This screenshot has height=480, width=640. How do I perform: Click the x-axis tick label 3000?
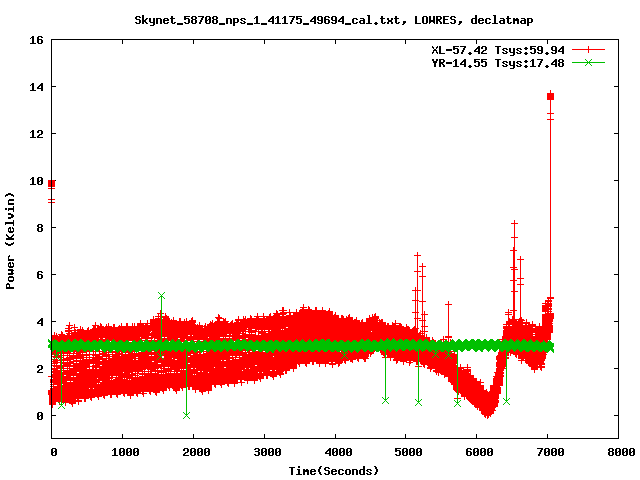(x=267, y=452)
